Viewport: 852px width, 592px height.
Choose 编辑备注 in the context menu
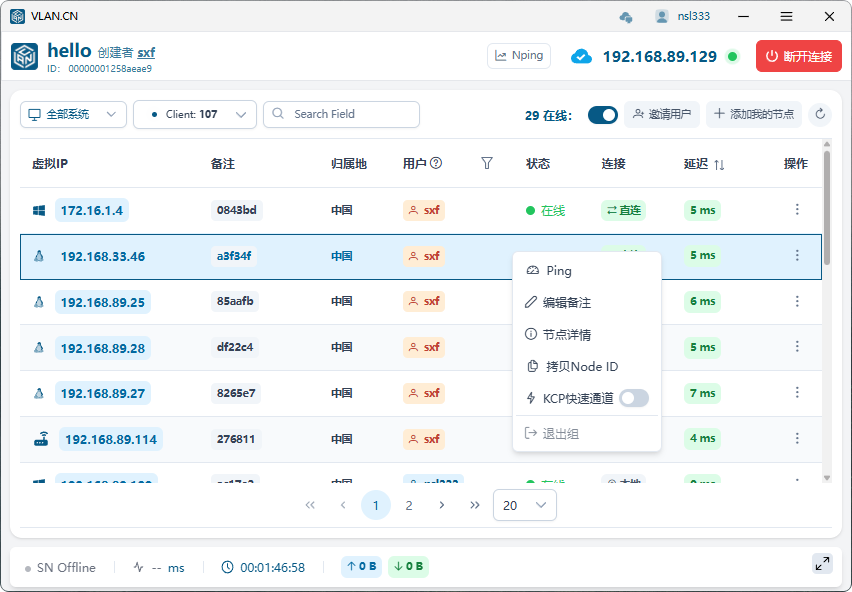click(x=587, y=303)
